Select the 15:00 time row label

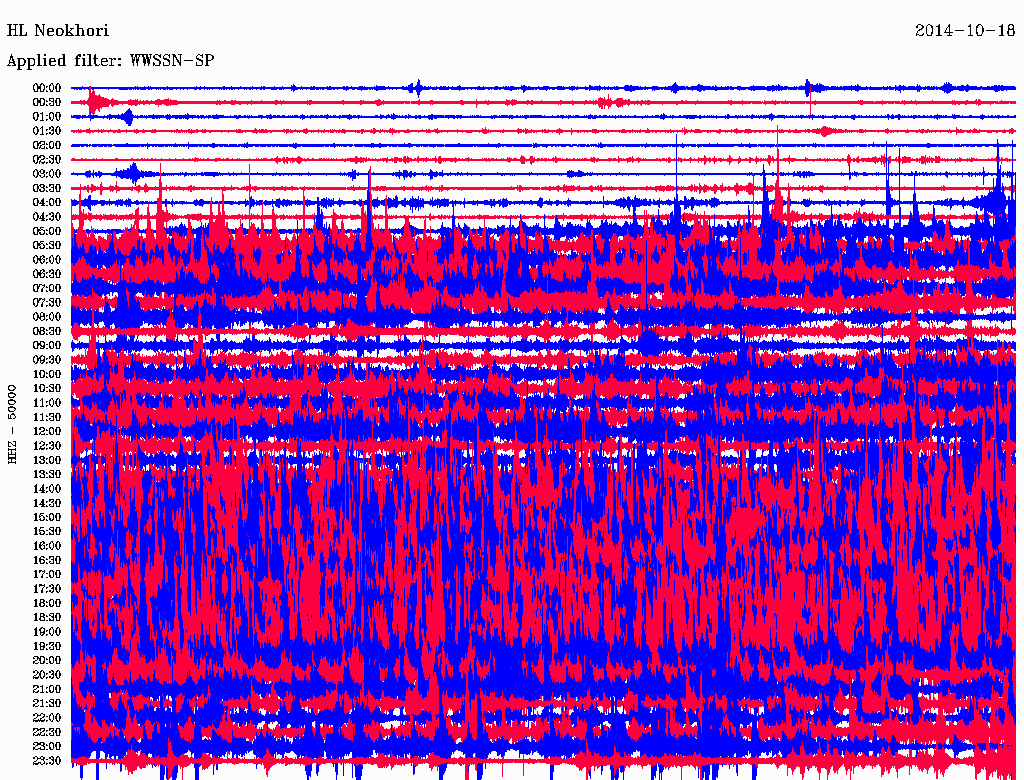[47, 517]
